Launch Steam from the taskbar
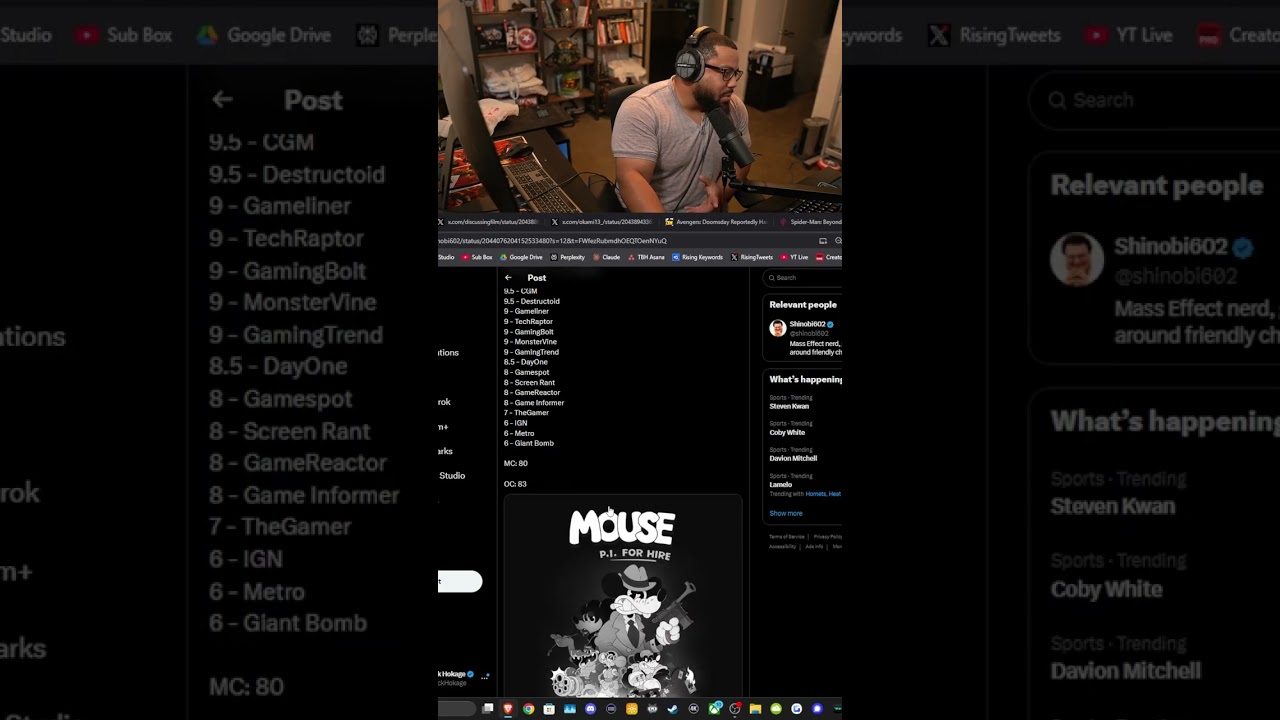1280x720 pixels. [x=673, y=709]
